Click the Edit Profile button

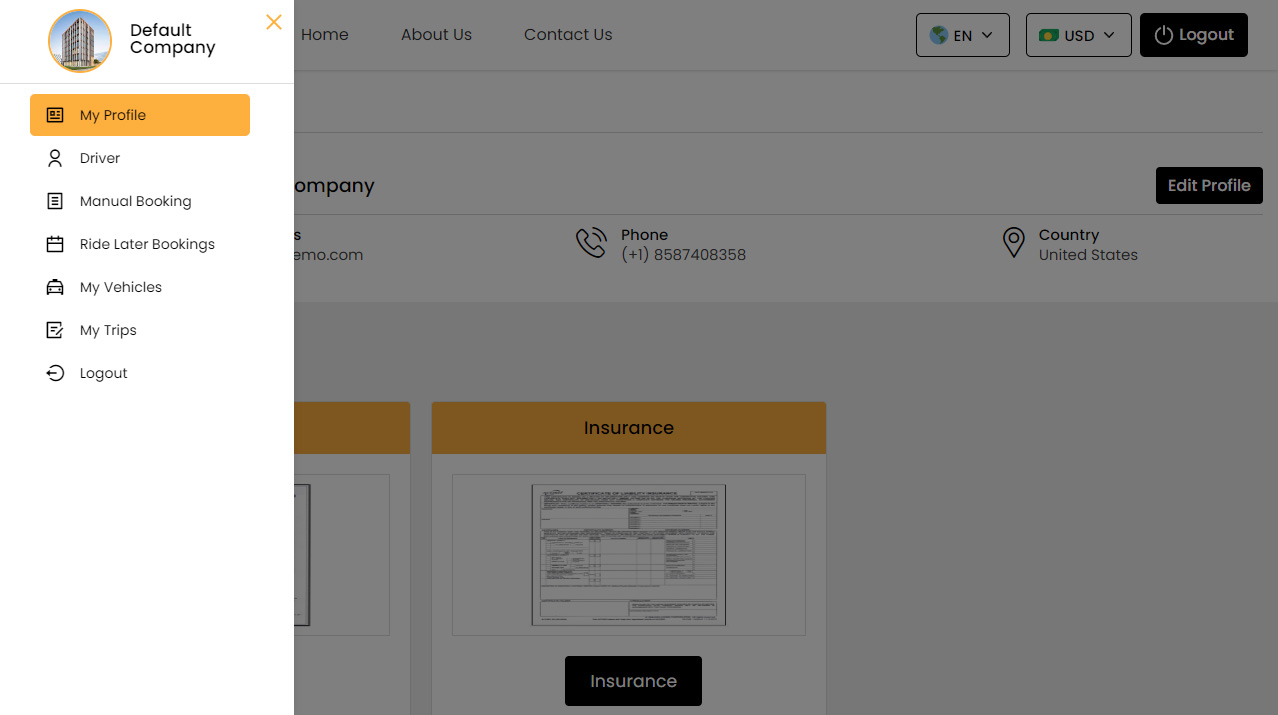tap(1209, 185)
